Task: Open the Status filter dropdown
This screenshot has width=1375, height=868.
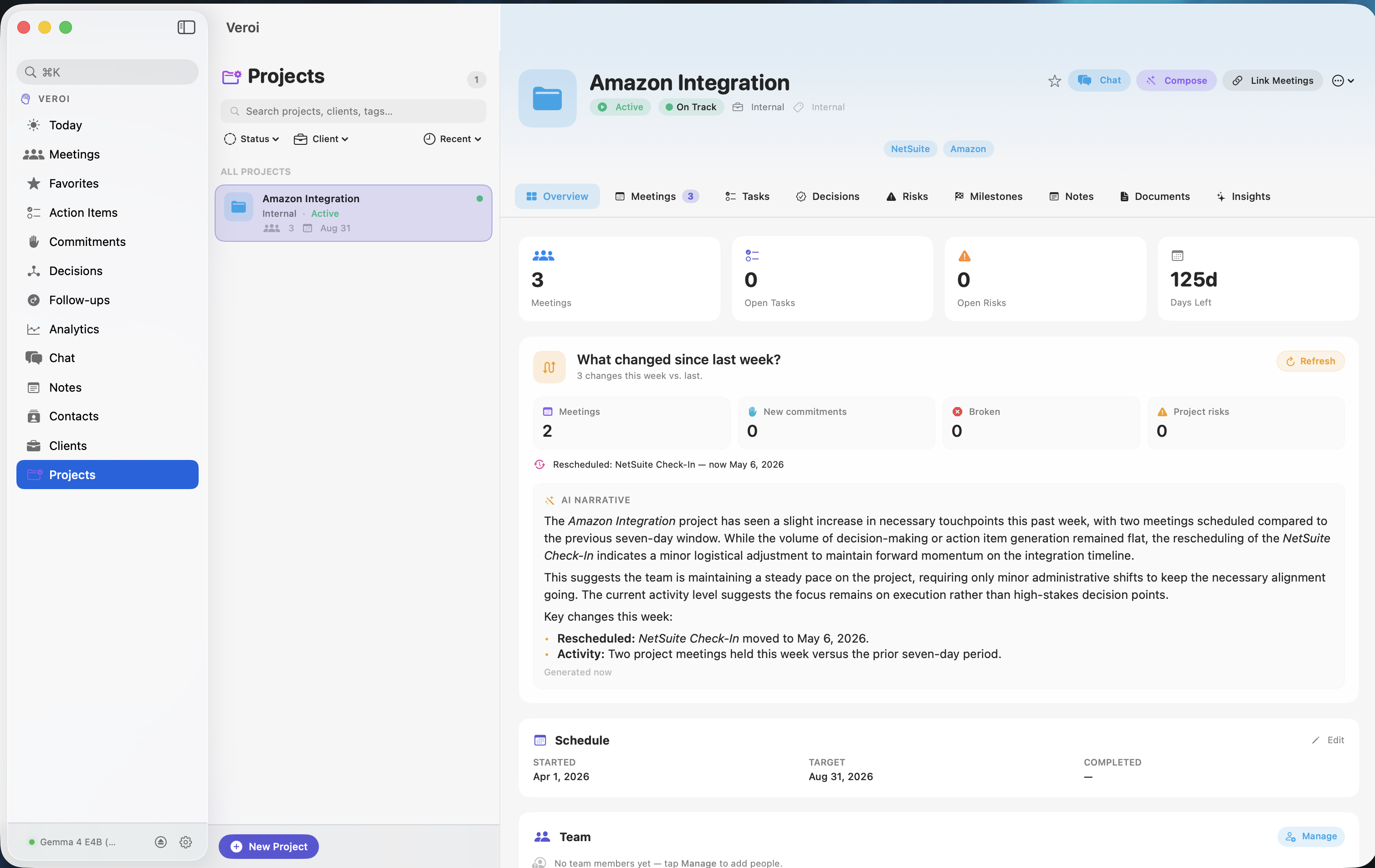Action: click(251, 139)
